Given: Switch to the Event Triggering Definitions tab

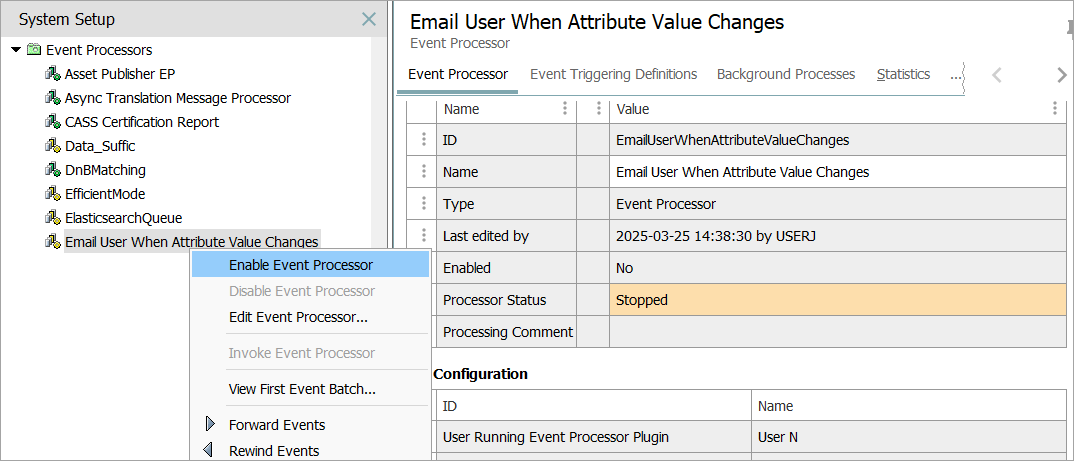Looking at the screenshot, I should pos(613,74).
